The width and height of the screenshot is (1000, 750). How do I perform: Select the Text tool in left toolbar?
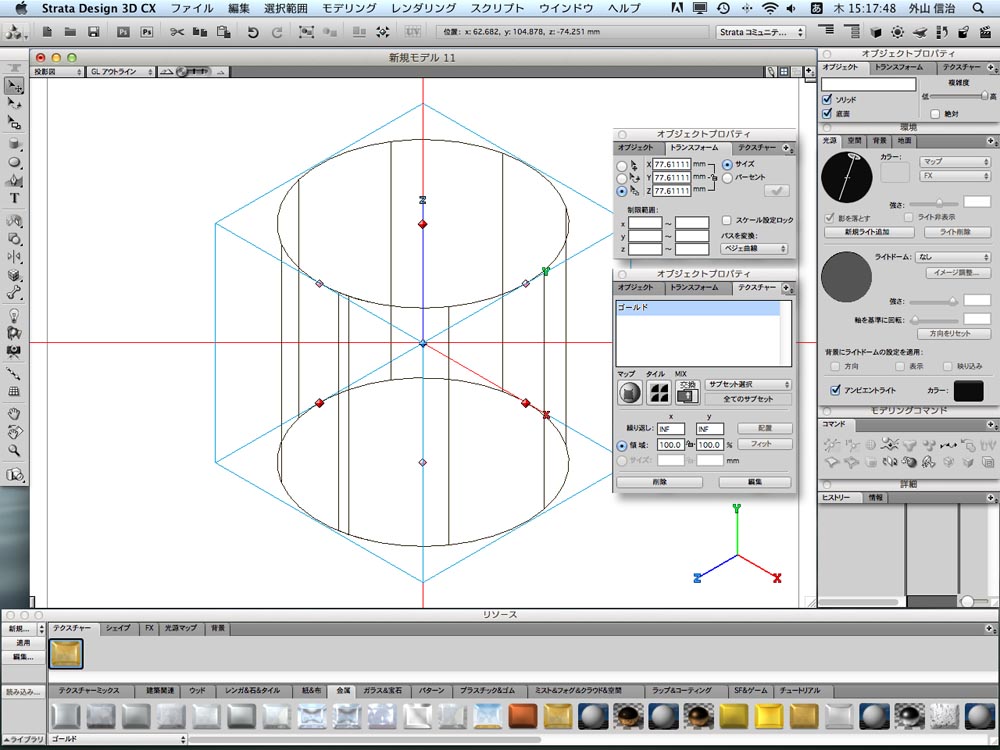coord(14,198)
